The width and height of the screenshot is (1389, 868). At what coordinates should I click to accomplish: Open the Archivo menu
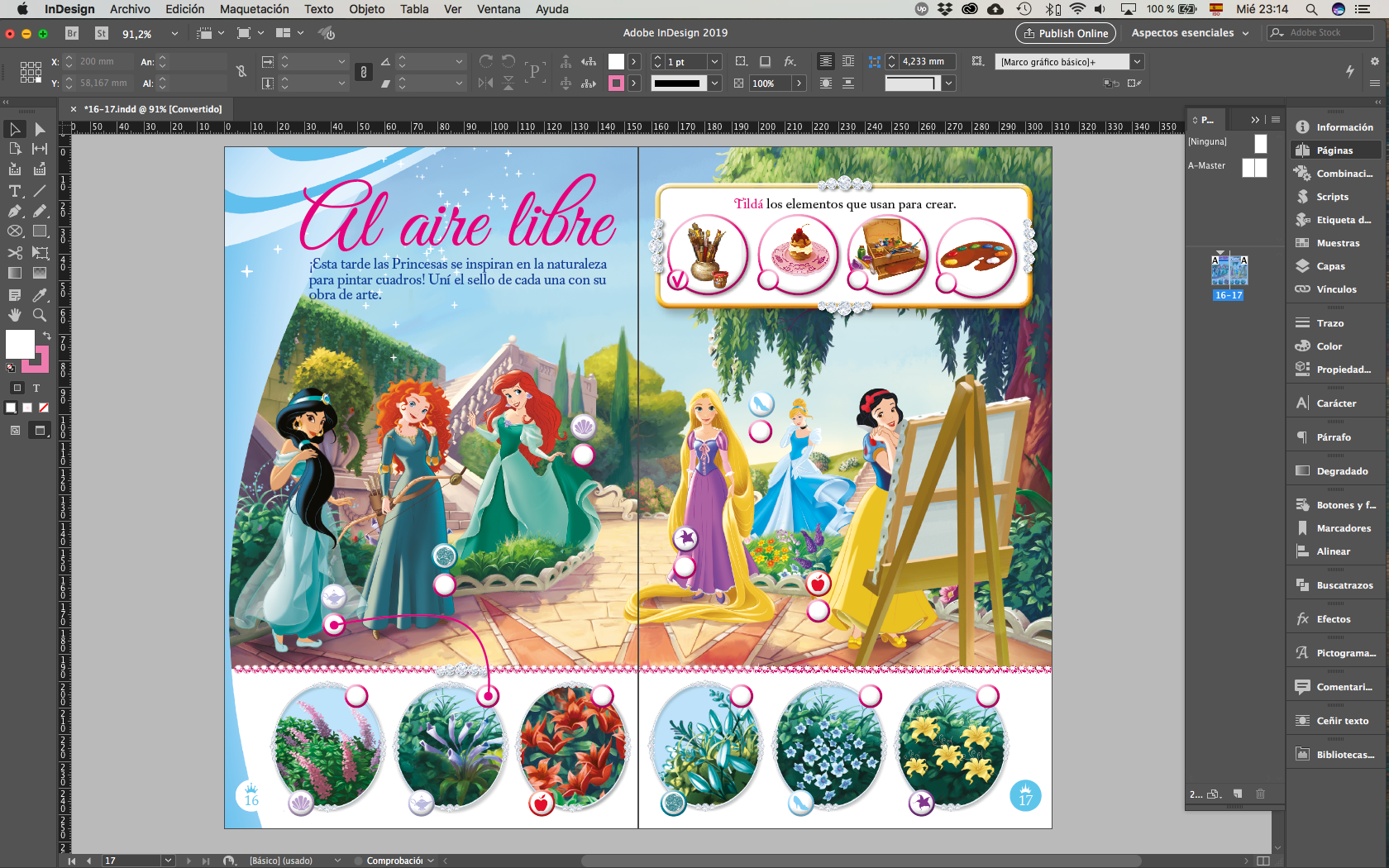[x=130, y=9]
